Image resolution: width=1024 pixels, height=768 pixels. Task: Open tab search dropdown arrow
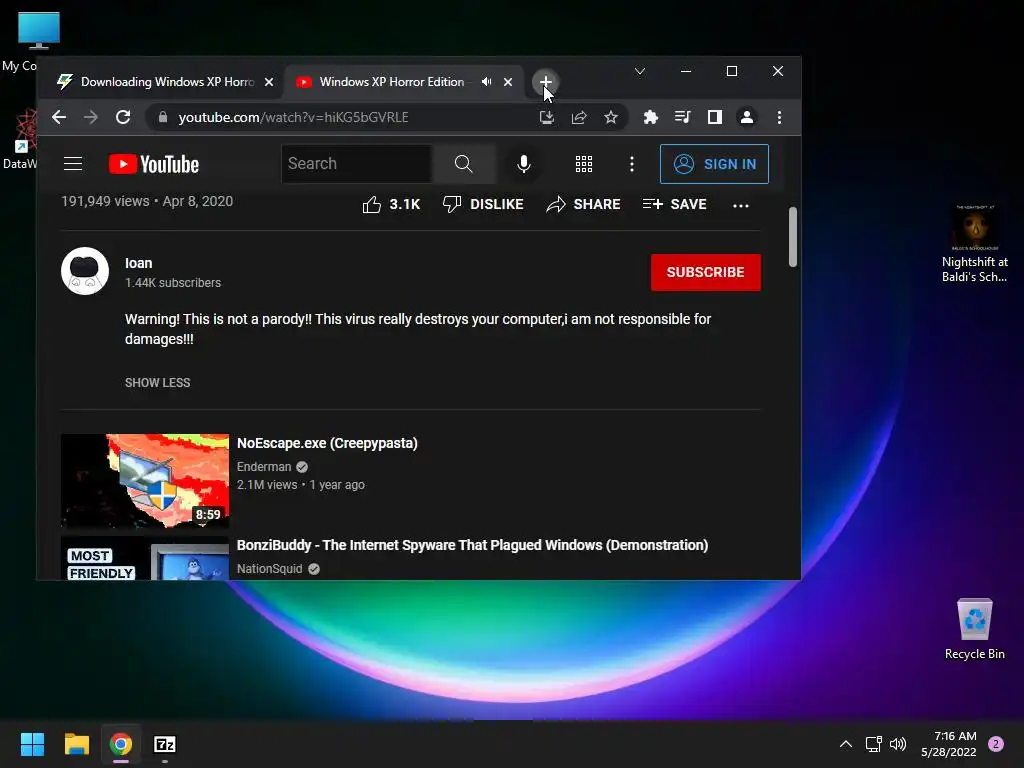(x=640, y=71)
